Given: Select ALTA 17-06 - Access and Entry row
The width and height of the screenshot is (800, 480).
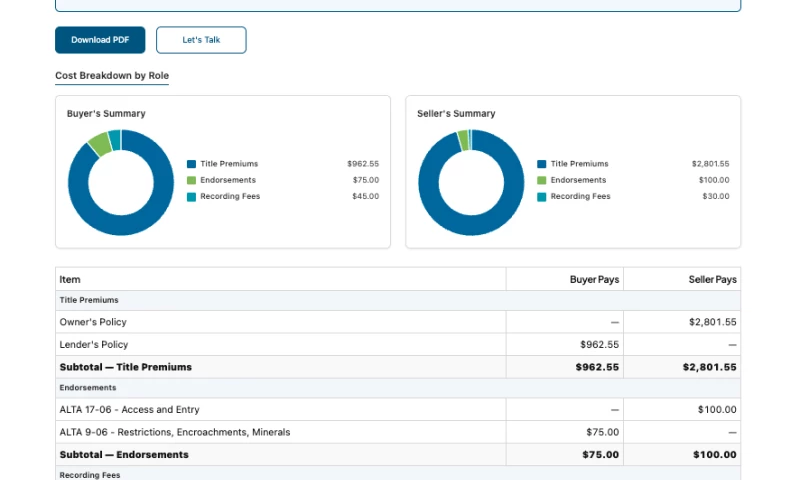Looking at the screenshot, I should coord(398,410).
